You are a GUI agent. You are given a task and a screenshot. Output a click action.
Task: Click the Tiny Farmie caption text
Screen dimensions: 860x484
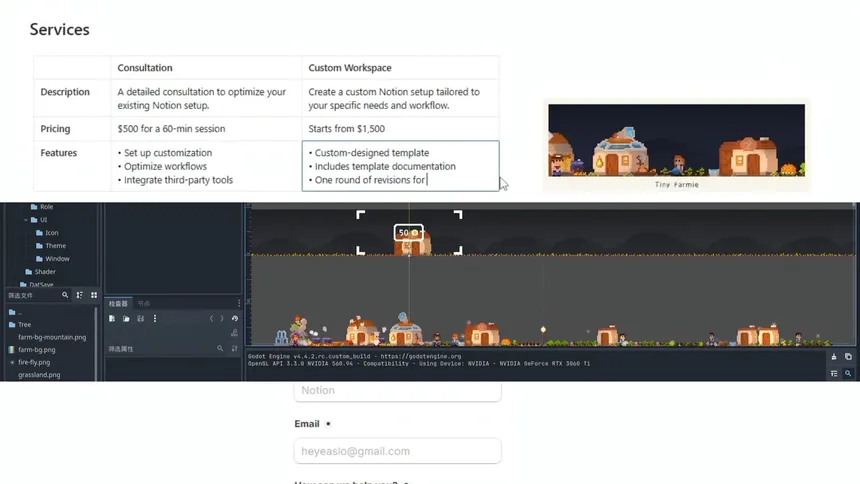click(x=677, y=185)
